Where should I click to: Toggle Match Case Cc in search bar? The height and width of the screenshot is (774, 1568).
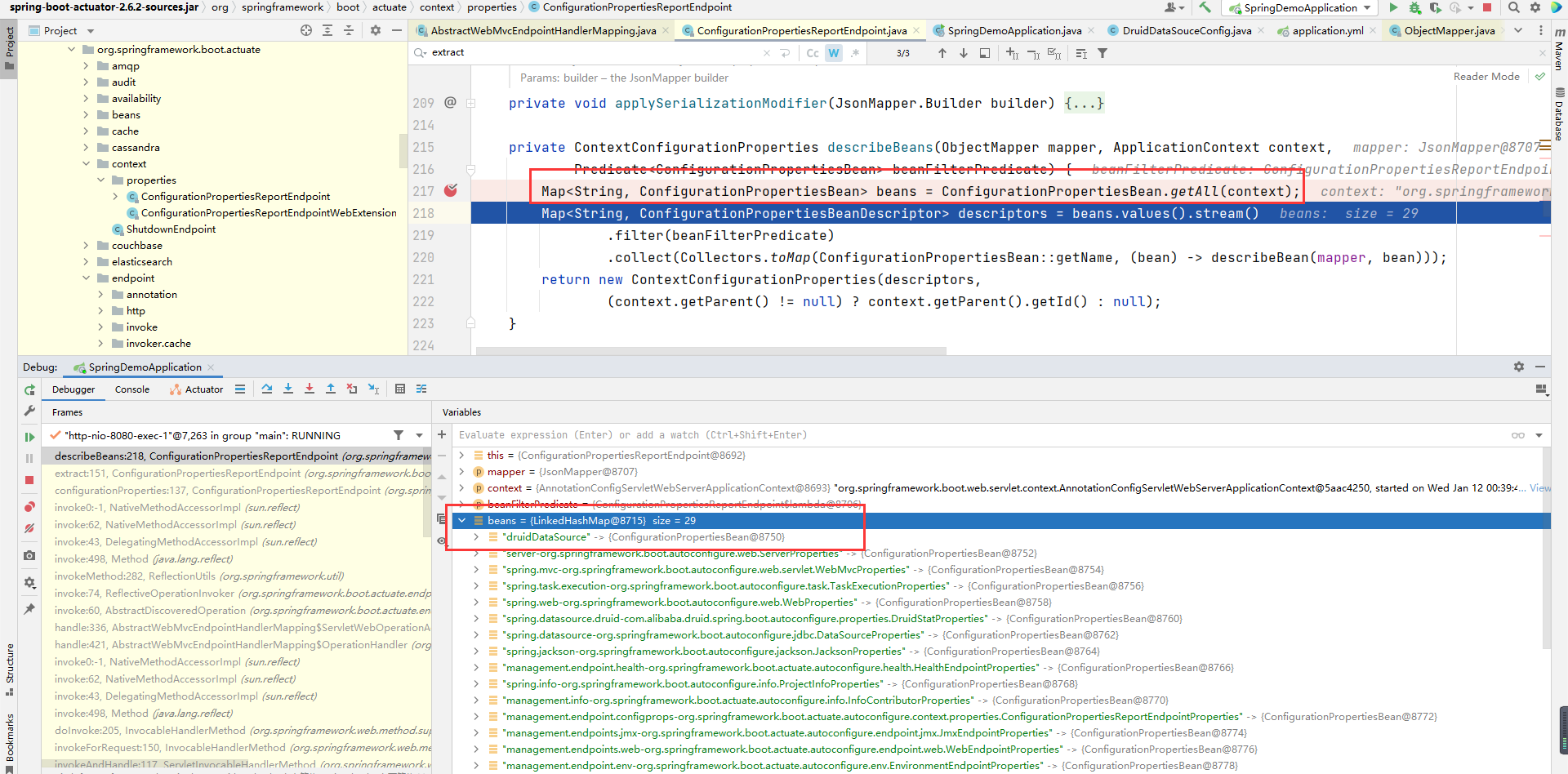(x=813, y=53)
